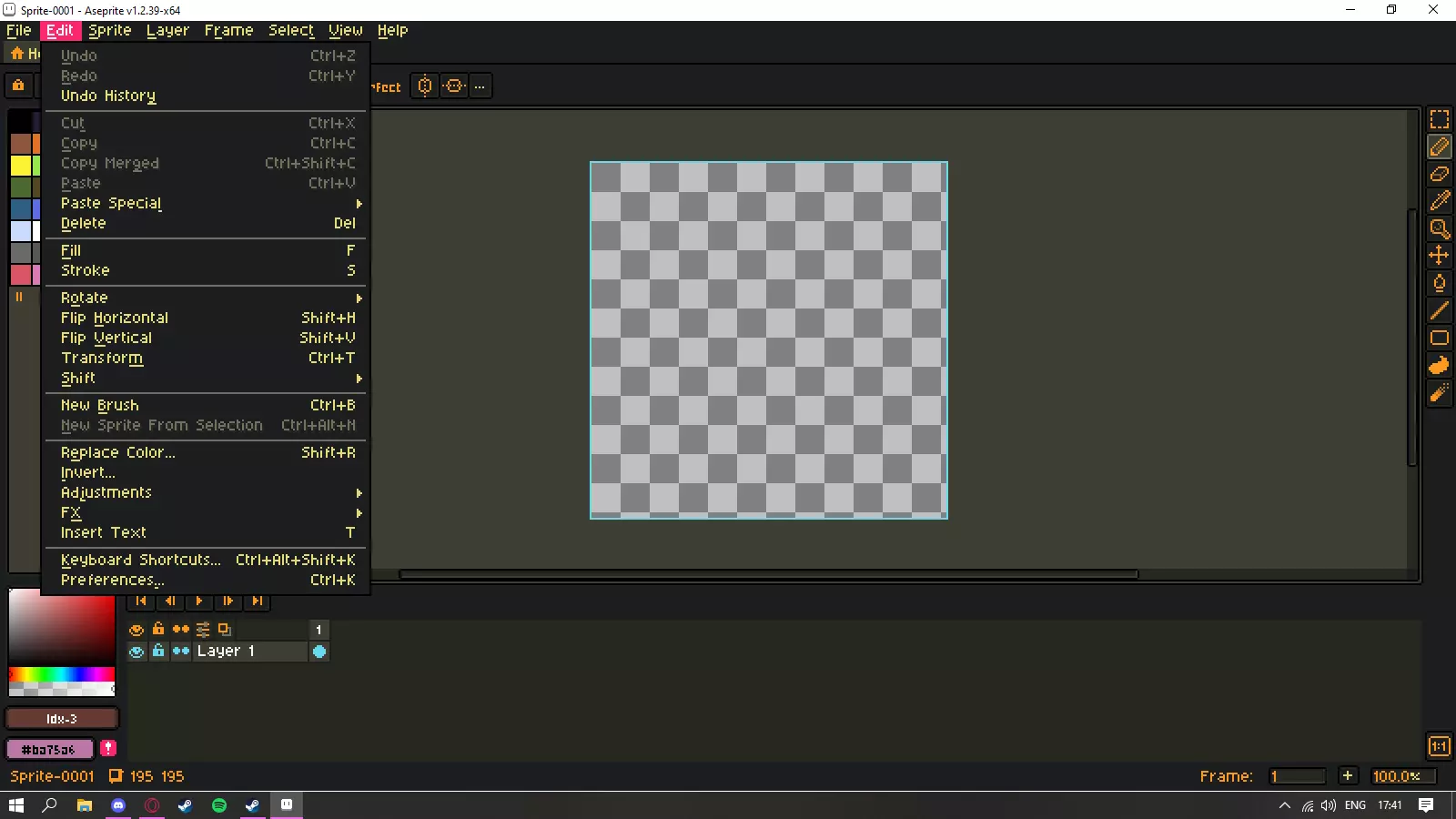The image size is (1456, 819).
Task: Pick the Eyedropper tool
Action: point(1439,201)
